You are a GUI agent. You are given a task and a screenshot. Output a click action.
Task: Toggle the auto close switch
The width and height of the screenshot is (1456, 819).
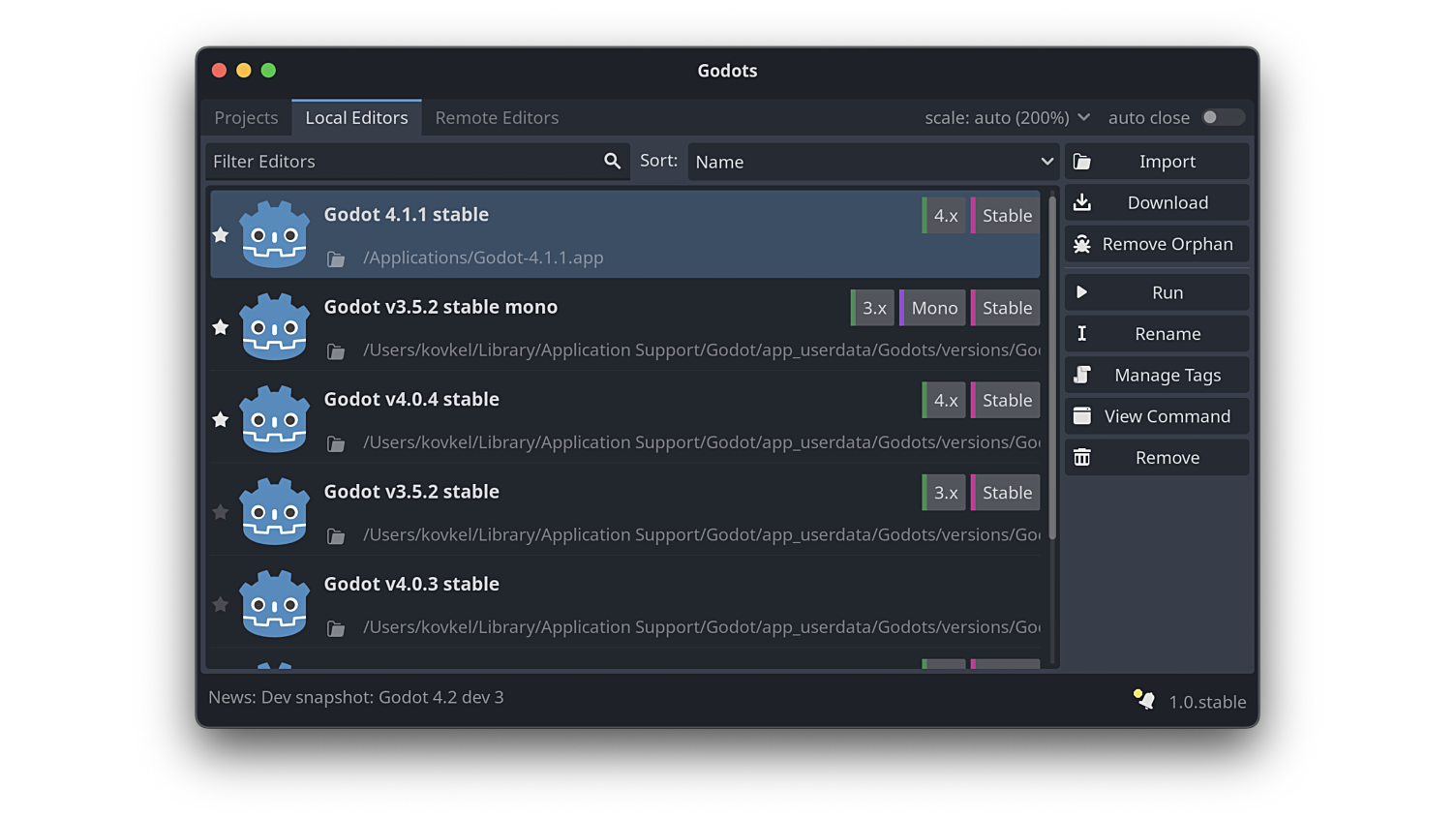(x=1223, y=117)
